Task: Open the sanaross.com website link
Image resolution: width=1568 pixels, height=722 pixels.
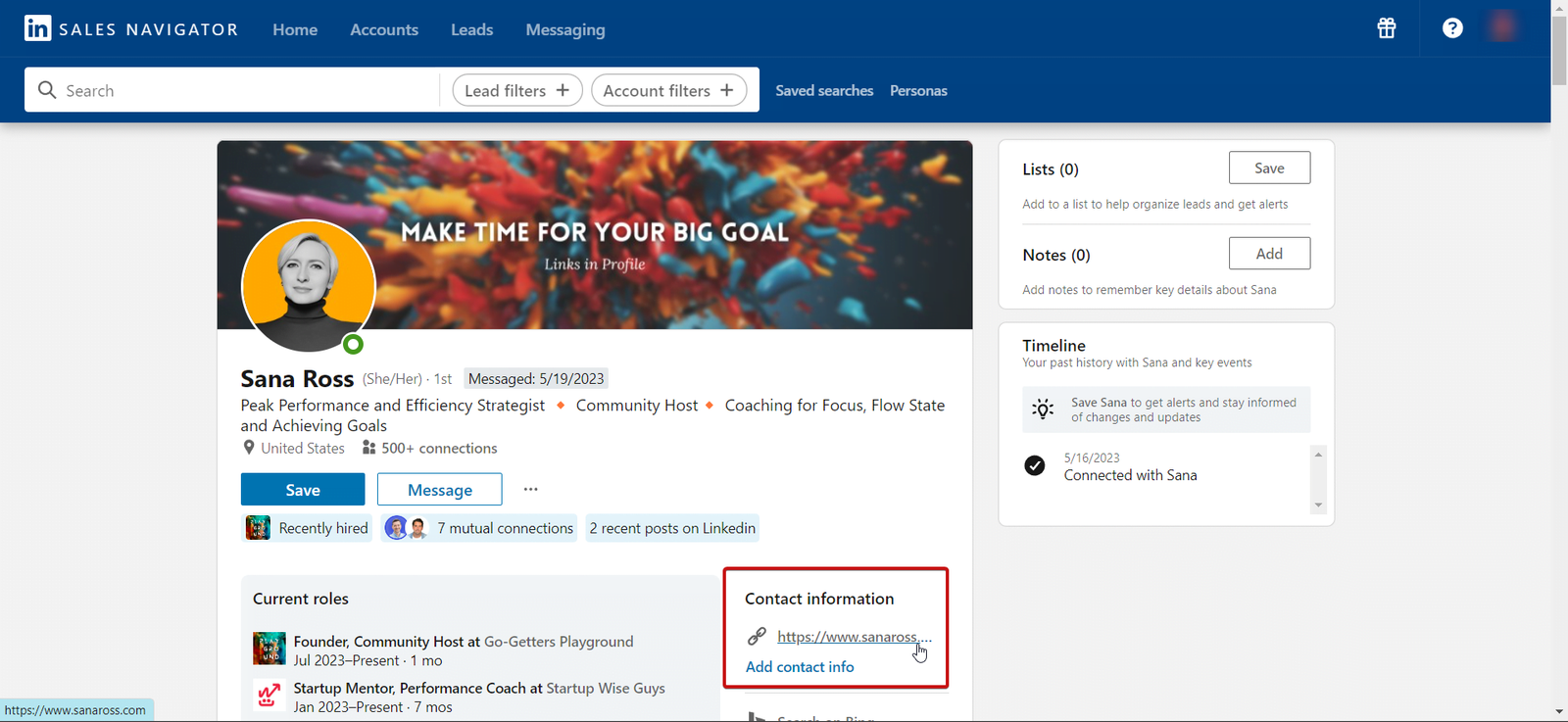Action: [x=854, y=637]
